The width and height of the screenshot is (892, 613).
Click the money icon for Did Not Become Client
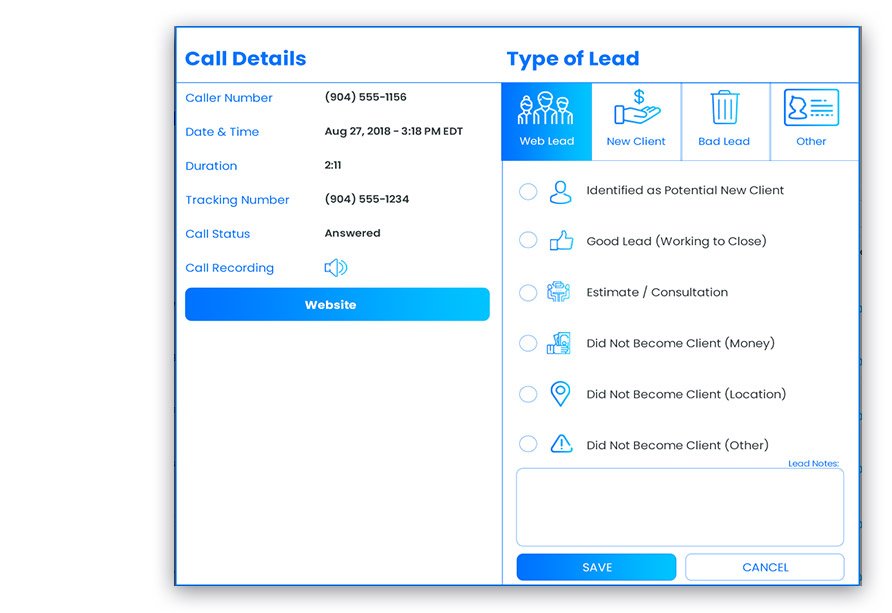tap(561, 342)
